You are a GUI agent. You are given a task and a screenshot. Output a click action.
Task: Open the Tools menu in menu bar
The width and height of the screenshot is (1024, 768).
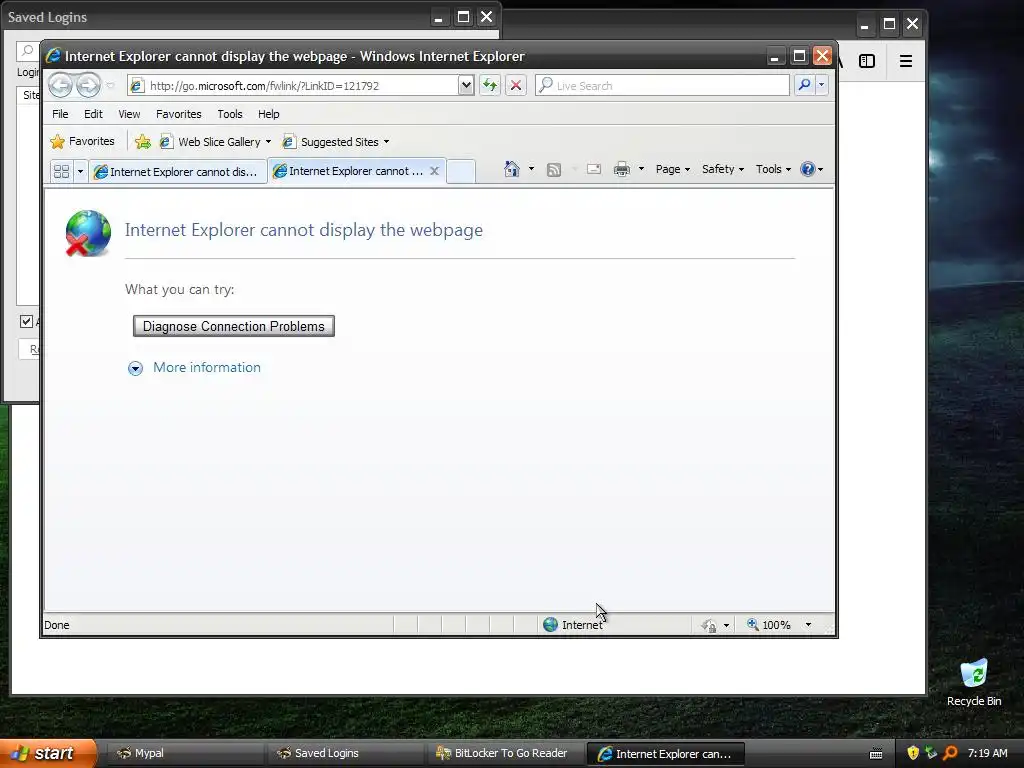point(230,114)
